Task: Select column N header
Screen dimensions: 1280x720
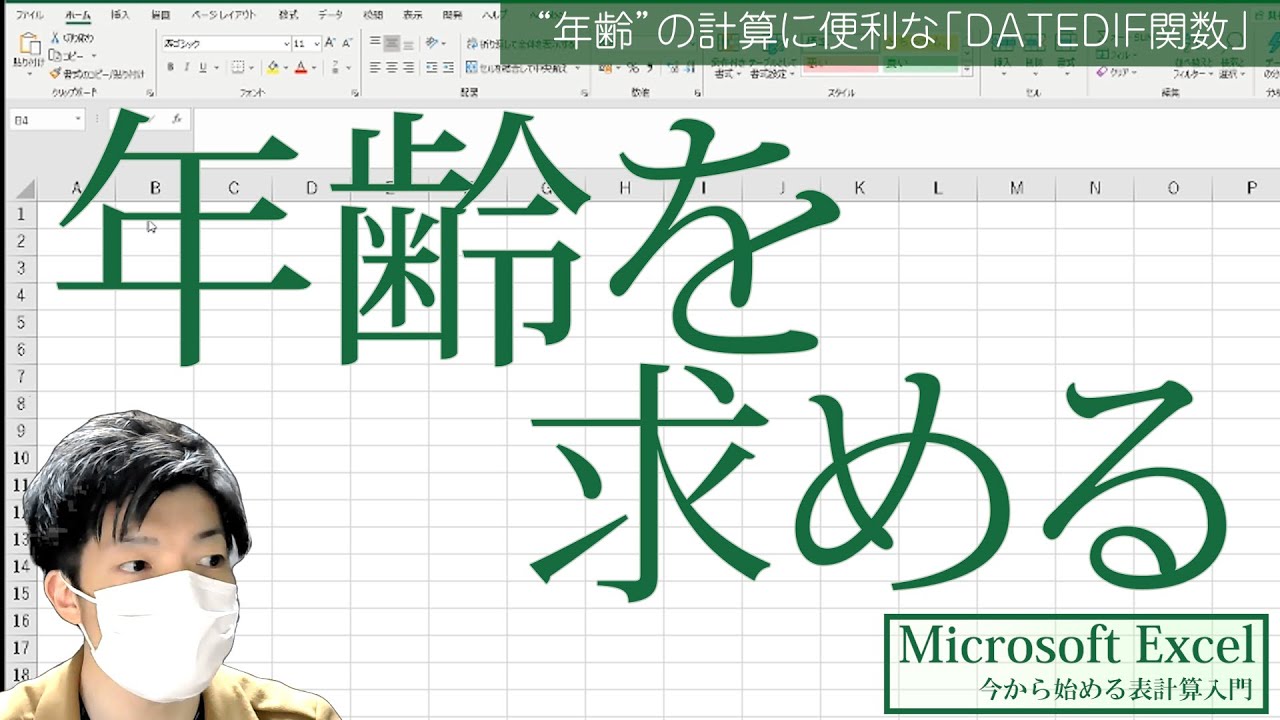Action: [x=1094, y=188]
